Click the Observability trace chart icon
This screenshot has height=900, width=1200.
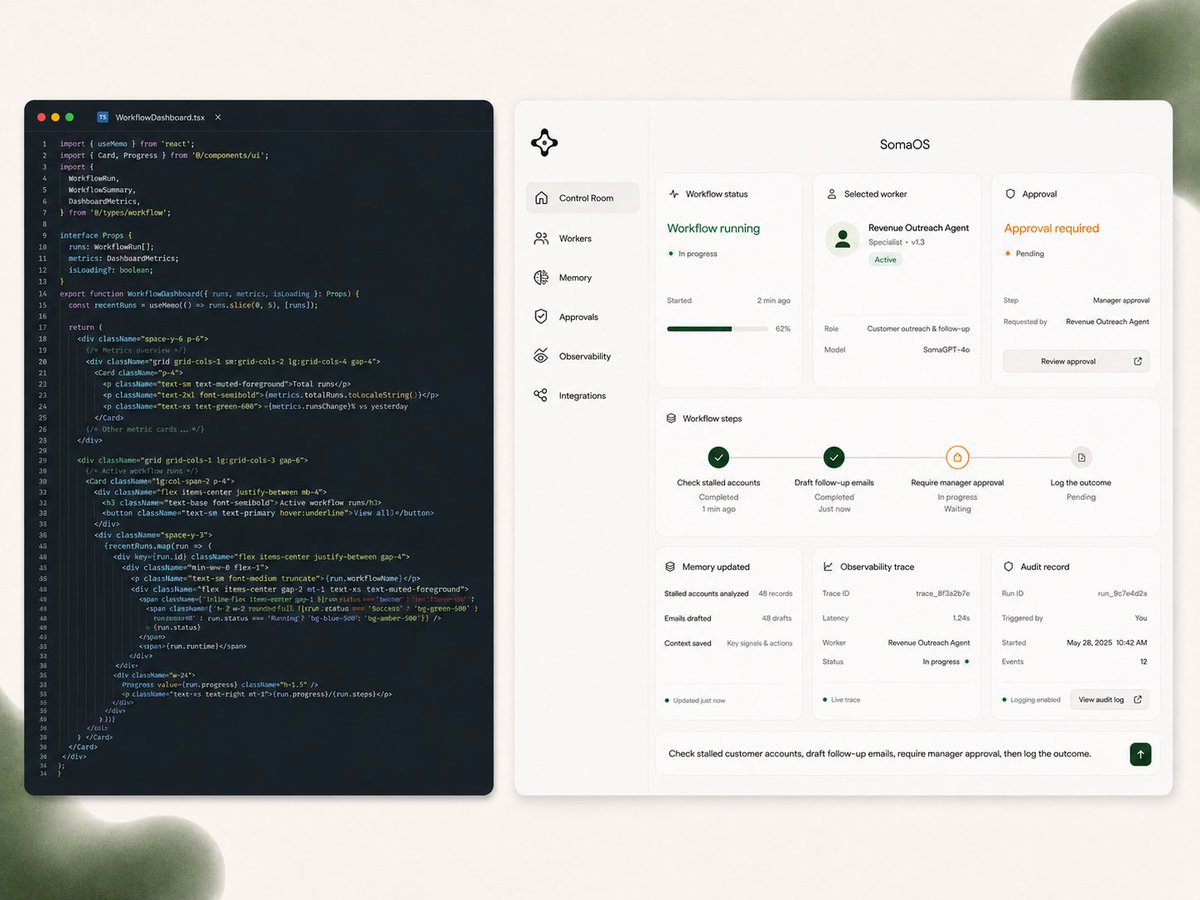coord(828,567)
